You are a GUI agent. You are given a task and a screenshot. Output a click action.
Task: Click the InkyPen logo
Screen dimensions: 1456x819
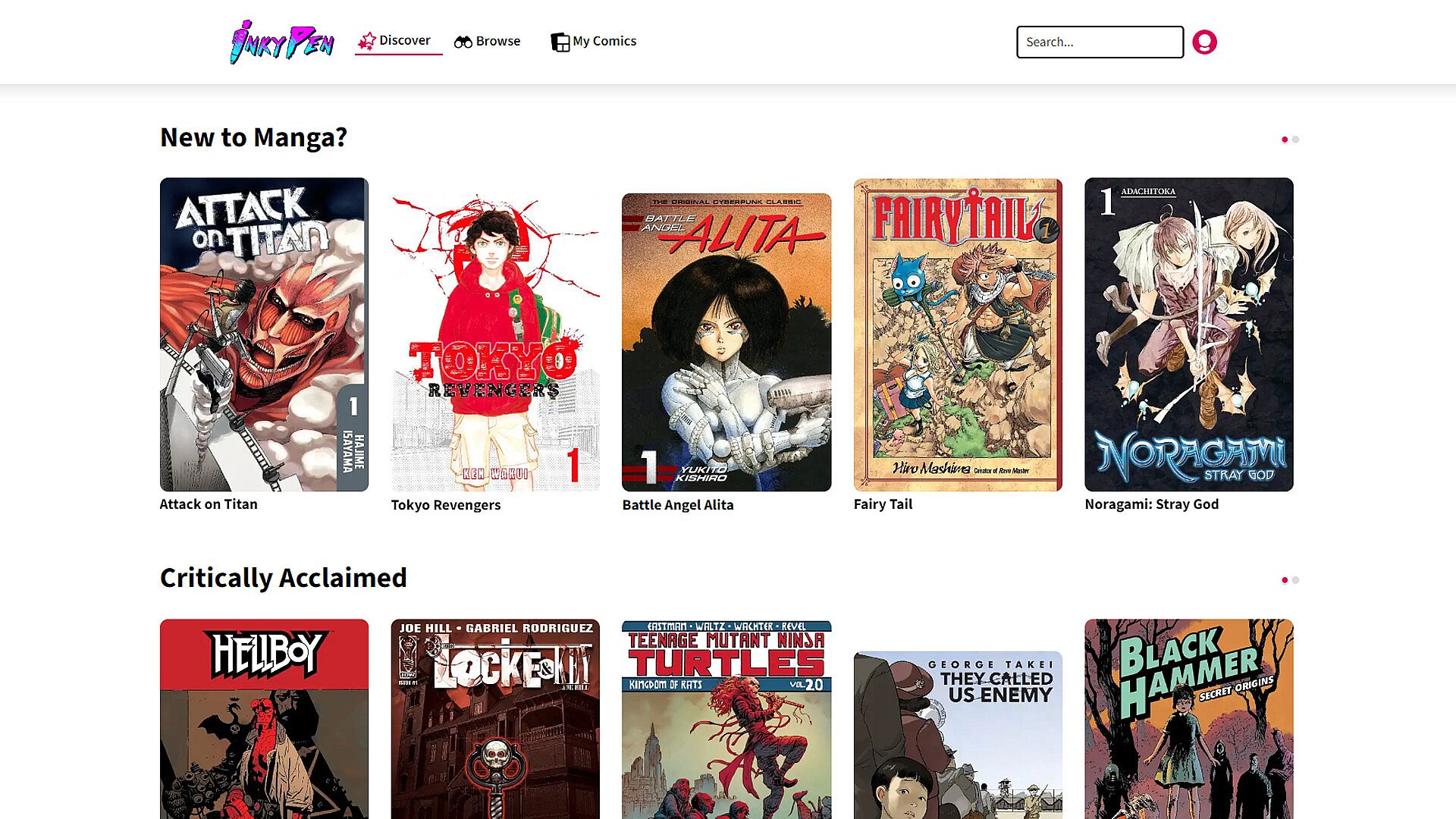tap(282, 42)
